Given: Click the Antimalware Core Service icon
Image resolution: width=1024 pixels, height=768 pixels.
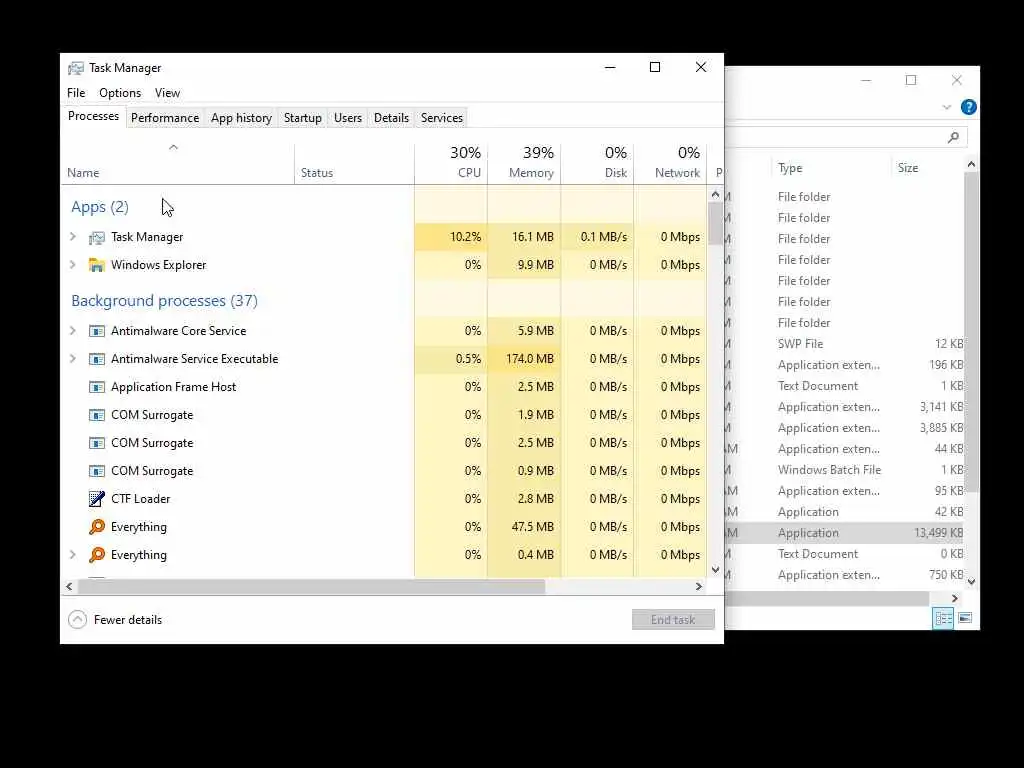Looking at the screenshot, I should click(x=97, y=331).
